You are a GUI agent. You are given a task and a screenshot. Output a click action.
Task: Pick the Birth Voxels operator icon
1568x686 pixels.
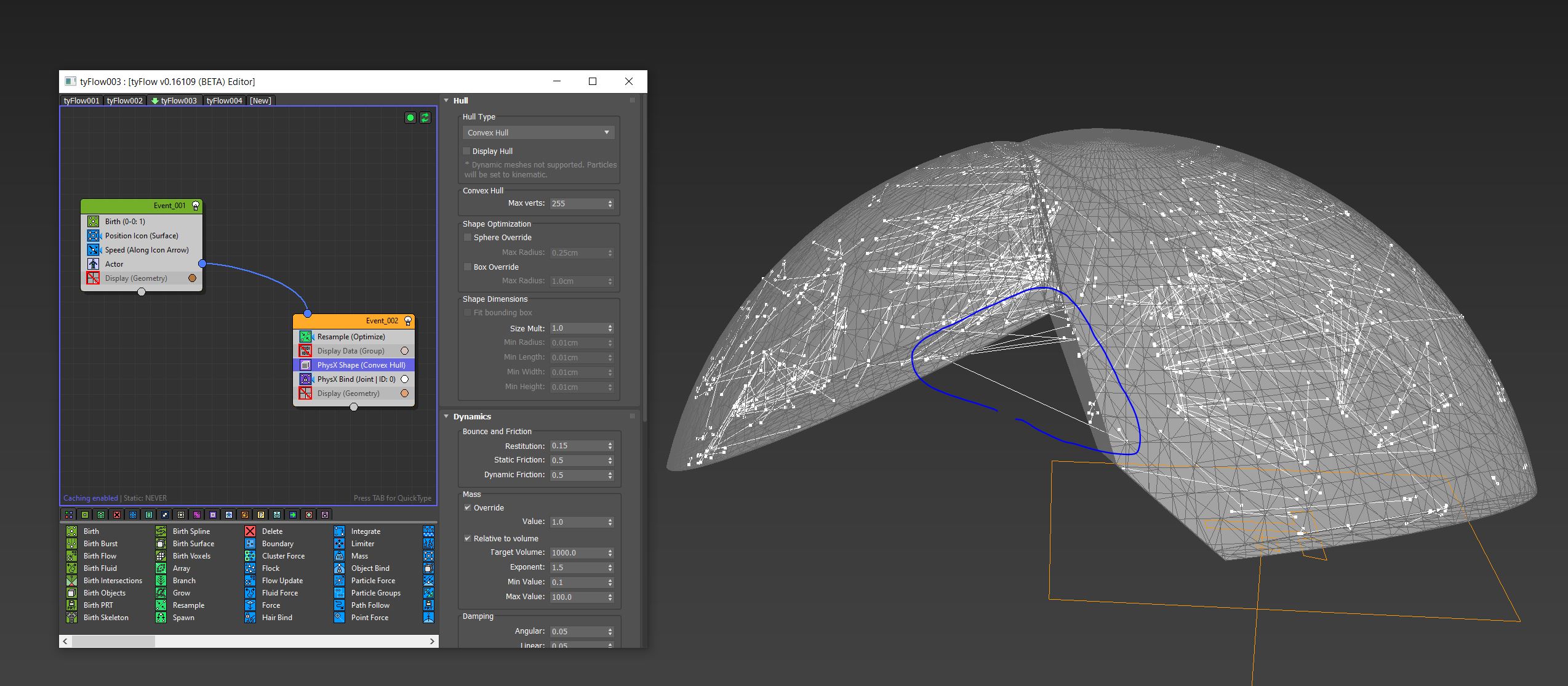tap(161, 555)
